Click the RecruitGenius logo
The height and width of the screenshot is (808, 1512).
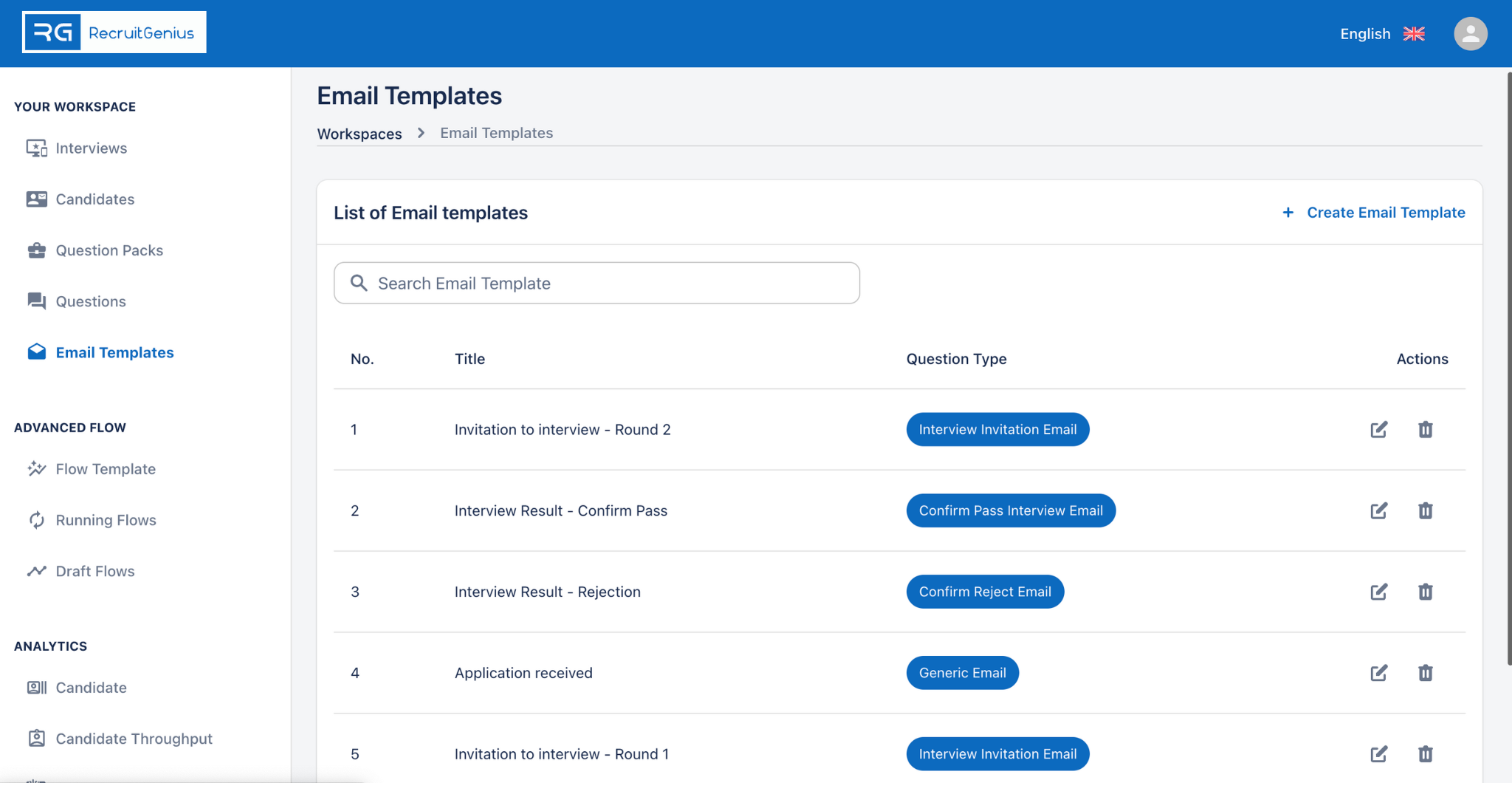pos(114,32)
